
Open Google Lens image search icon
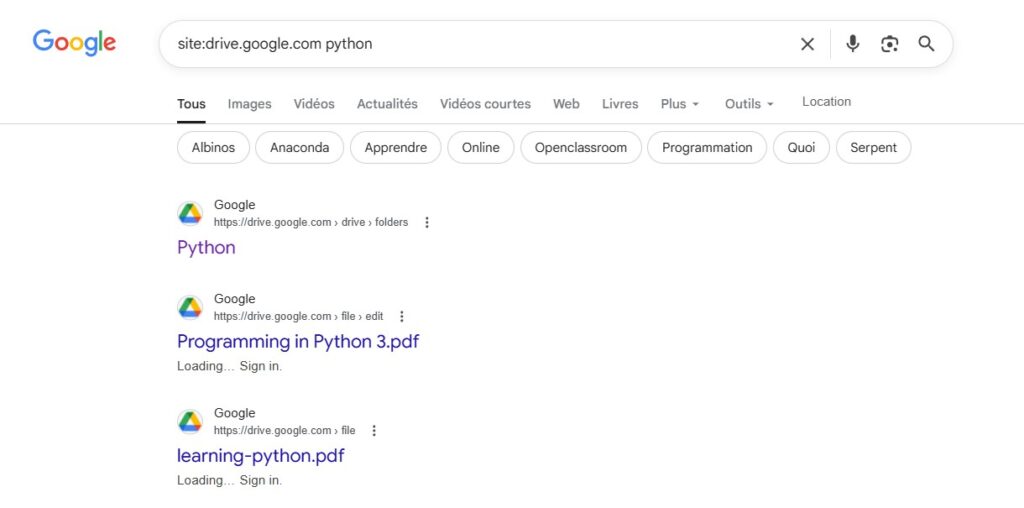coord(889,44)
